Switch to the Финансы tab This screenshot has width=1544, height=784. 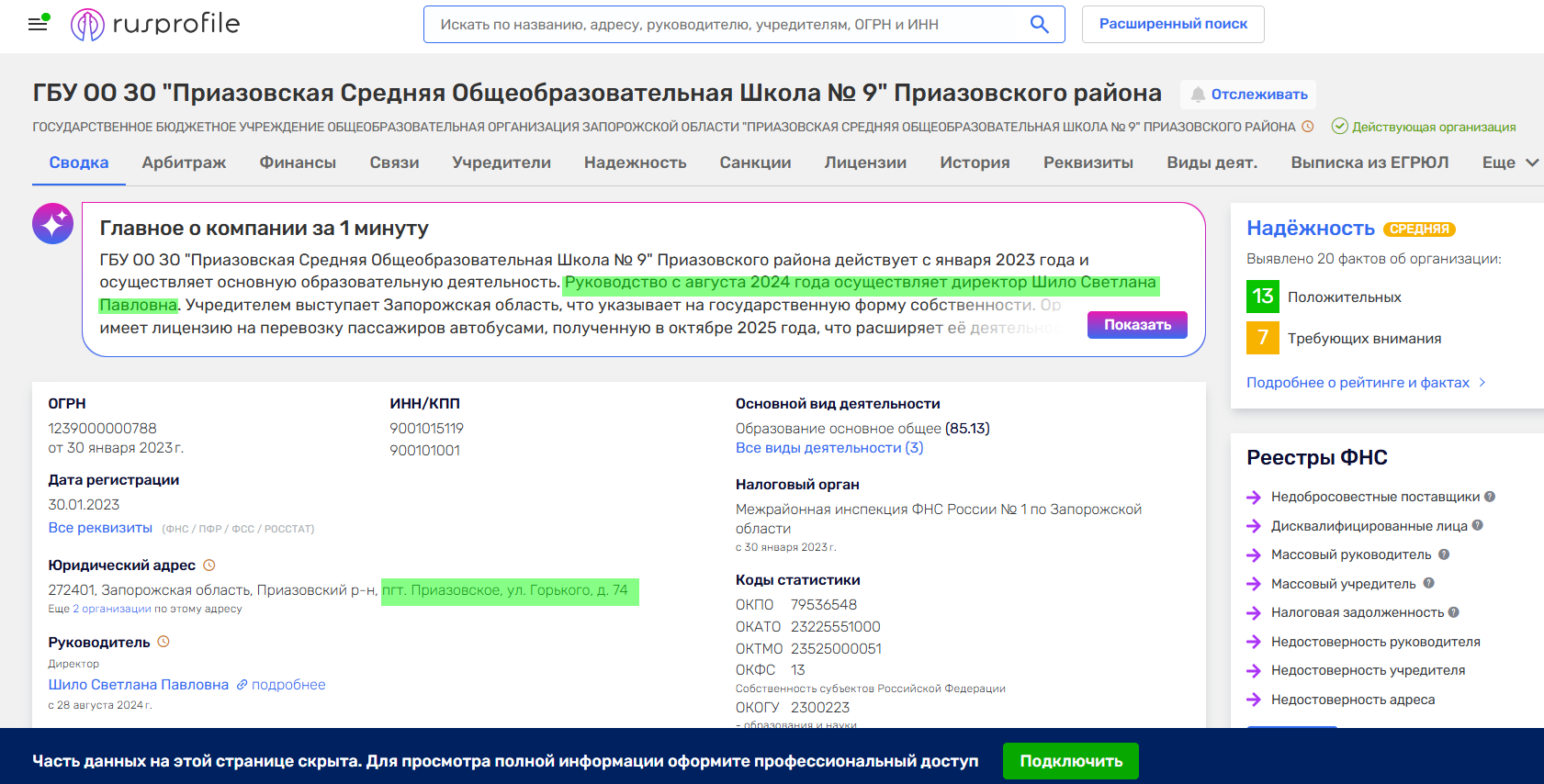[x=298, y=162]
